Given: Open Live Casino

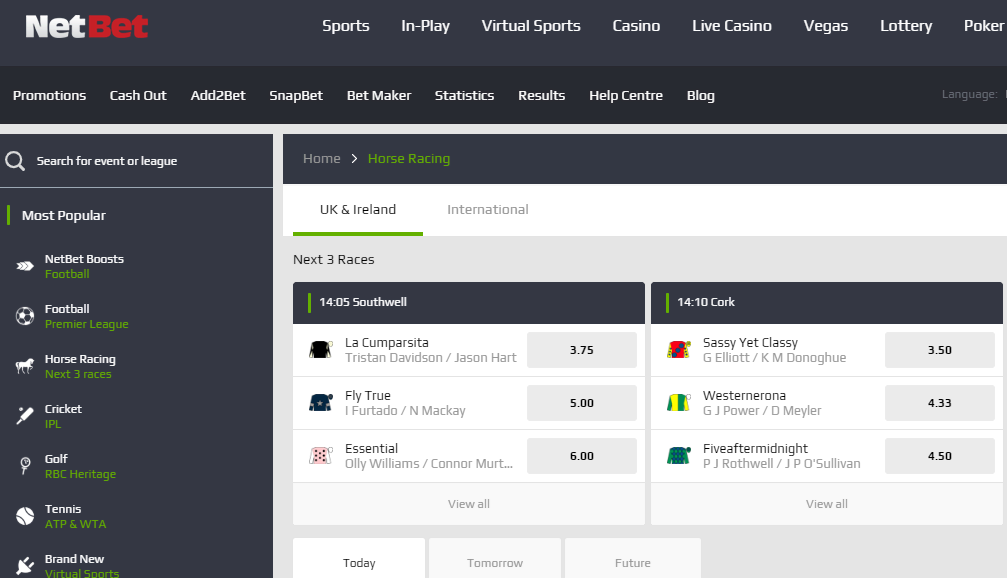Looking at the screenshot, I should (731, 26).
